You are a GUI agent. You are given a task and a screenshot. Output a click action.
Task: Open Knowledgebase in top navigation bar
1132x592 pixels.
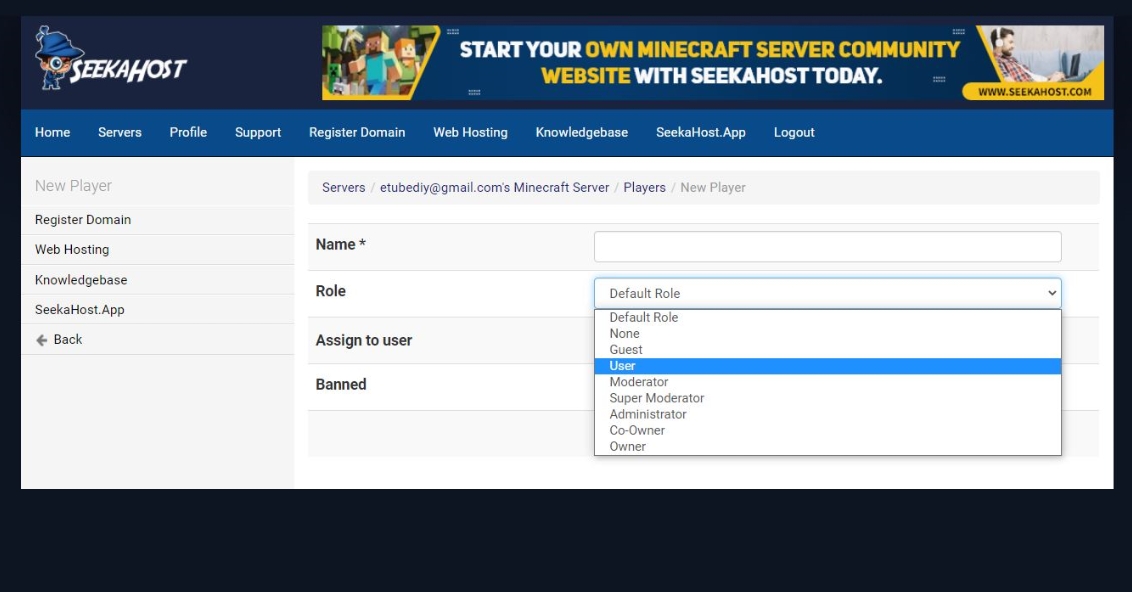(x=582, y=132)
